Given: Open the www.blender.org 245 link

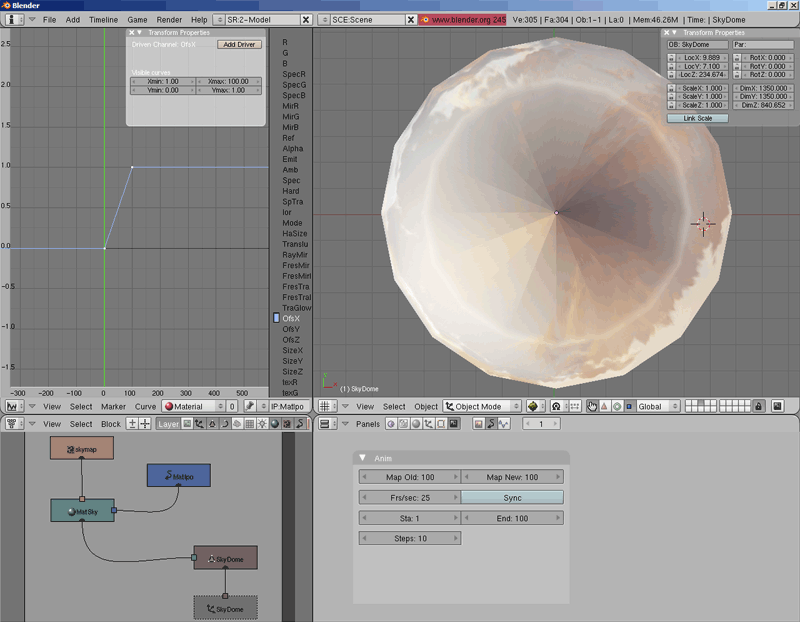Looking at the screenshot, I should 463,19.
